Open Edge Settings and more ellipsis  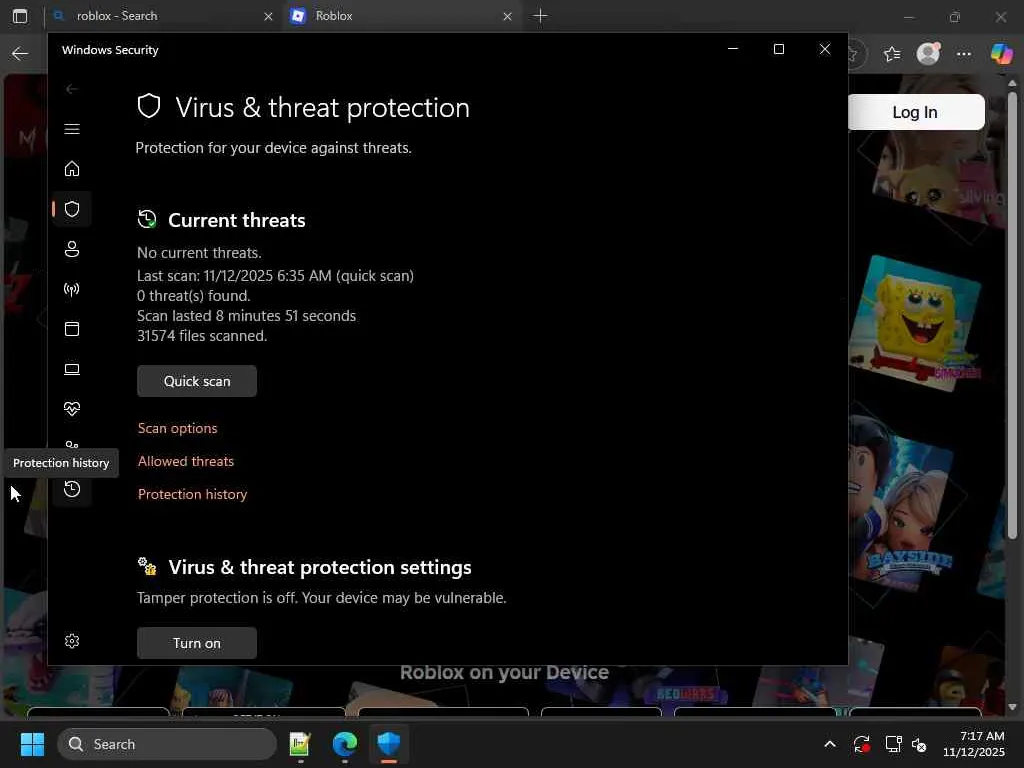click(x=964, y=54)
